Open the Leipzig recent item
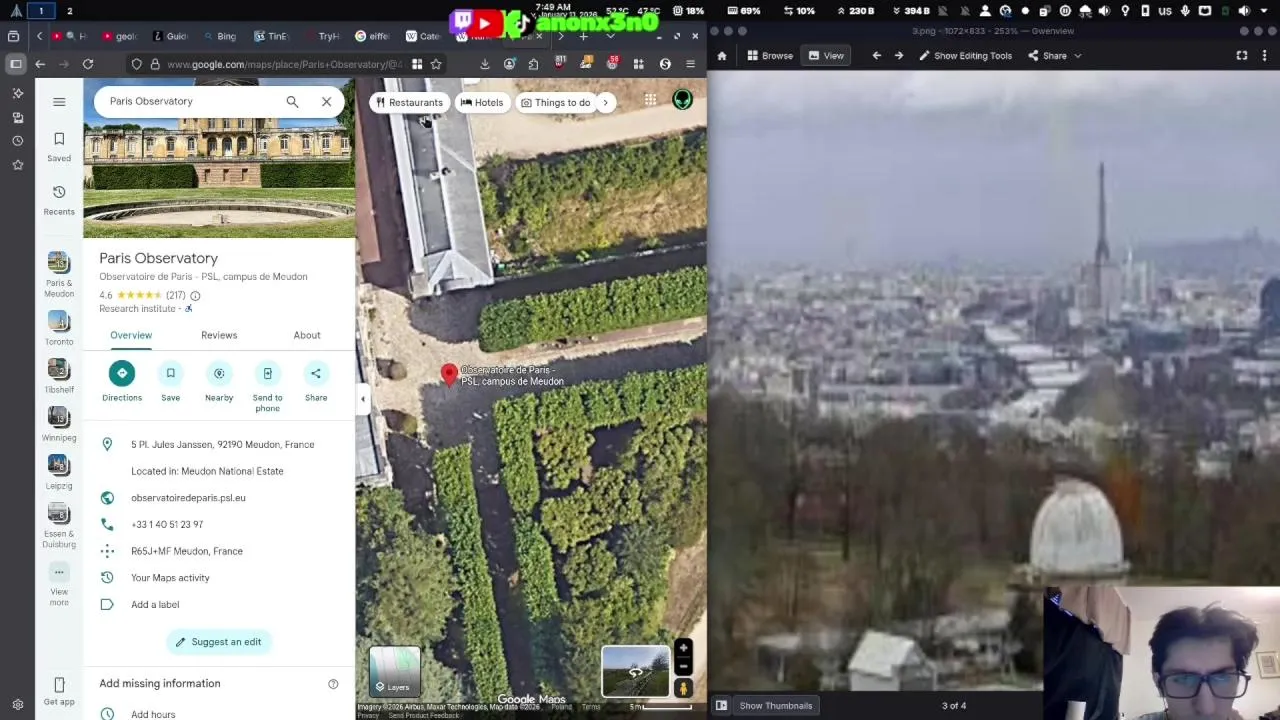 (x=59, y=472)
